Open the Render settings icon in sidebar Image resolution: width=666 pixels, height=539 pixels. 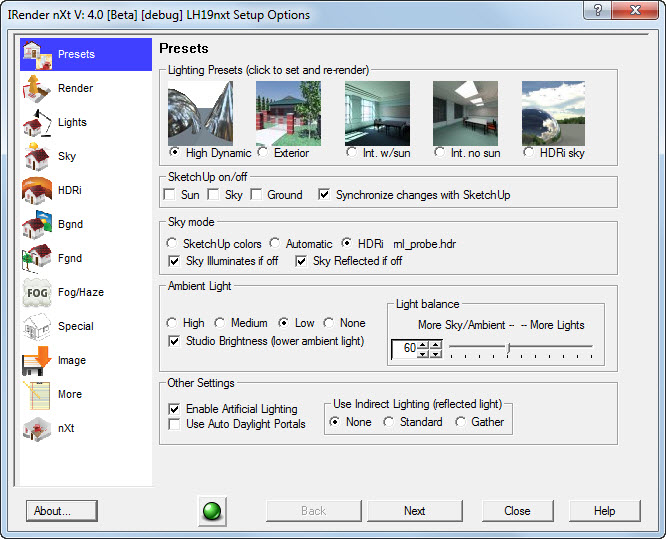click(x=37, y=89)
